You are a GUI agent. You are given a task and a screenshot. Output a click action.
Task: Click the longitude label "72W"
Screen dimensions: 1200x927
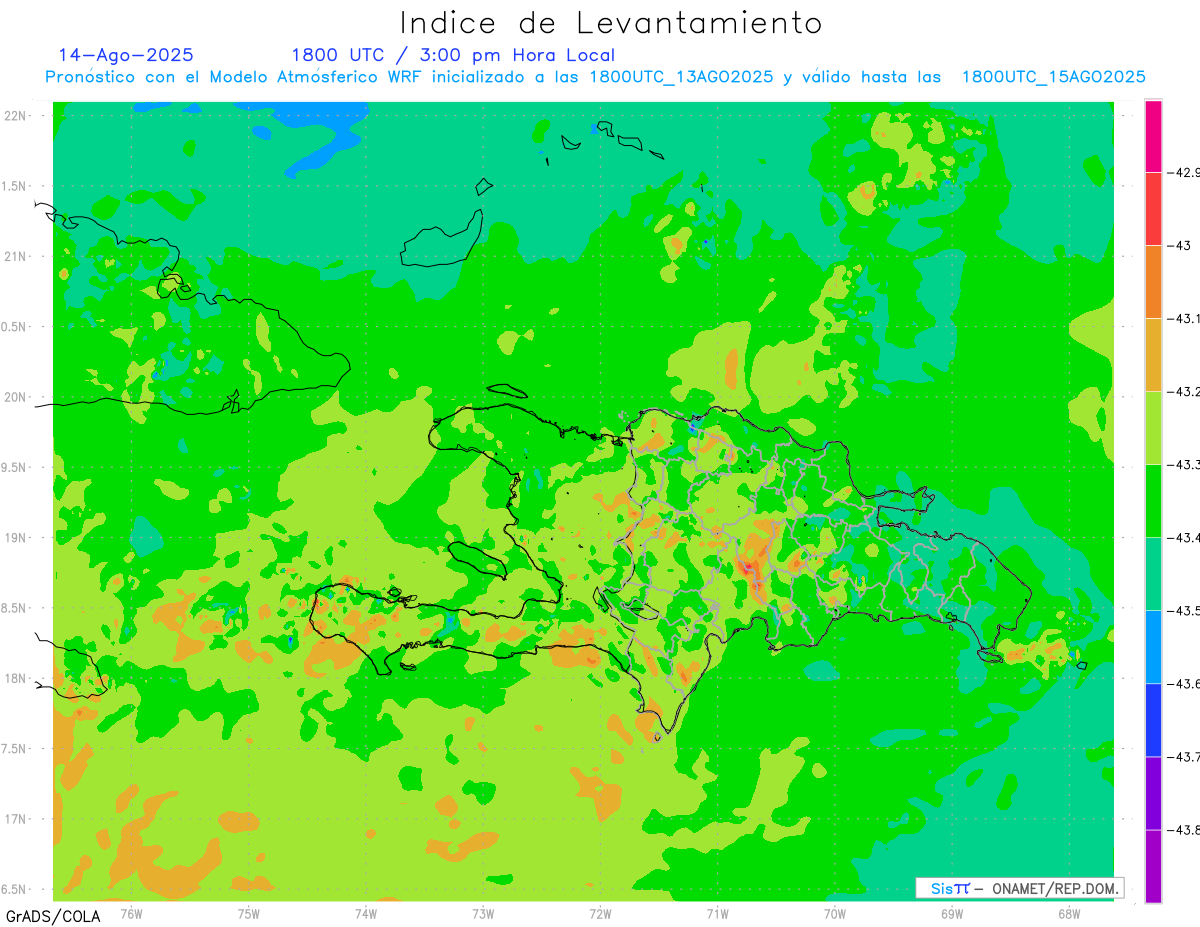(601, 914)
